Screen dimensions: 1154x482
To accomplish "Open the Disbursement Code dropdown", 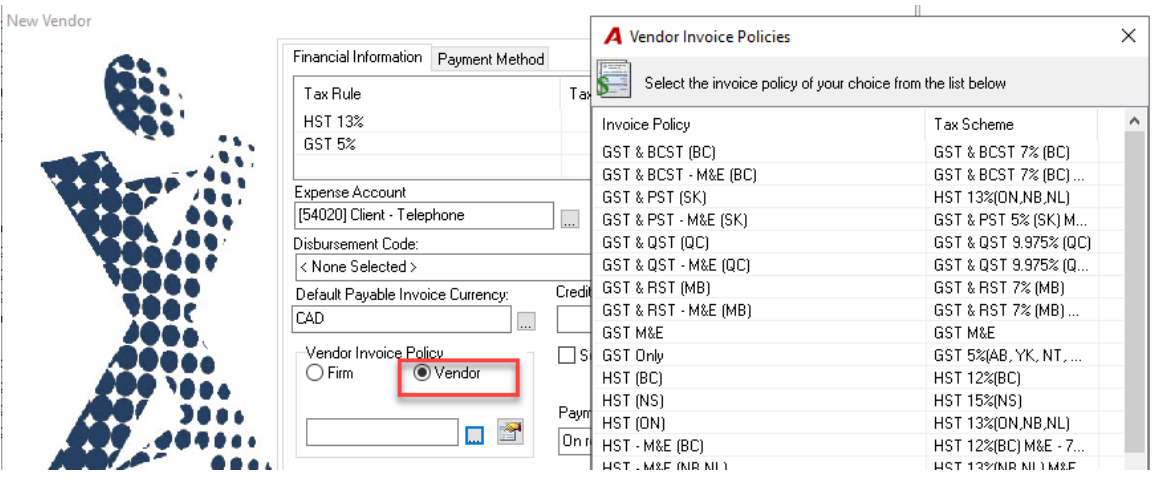I will pyautogui.click(x=443, y=267).
